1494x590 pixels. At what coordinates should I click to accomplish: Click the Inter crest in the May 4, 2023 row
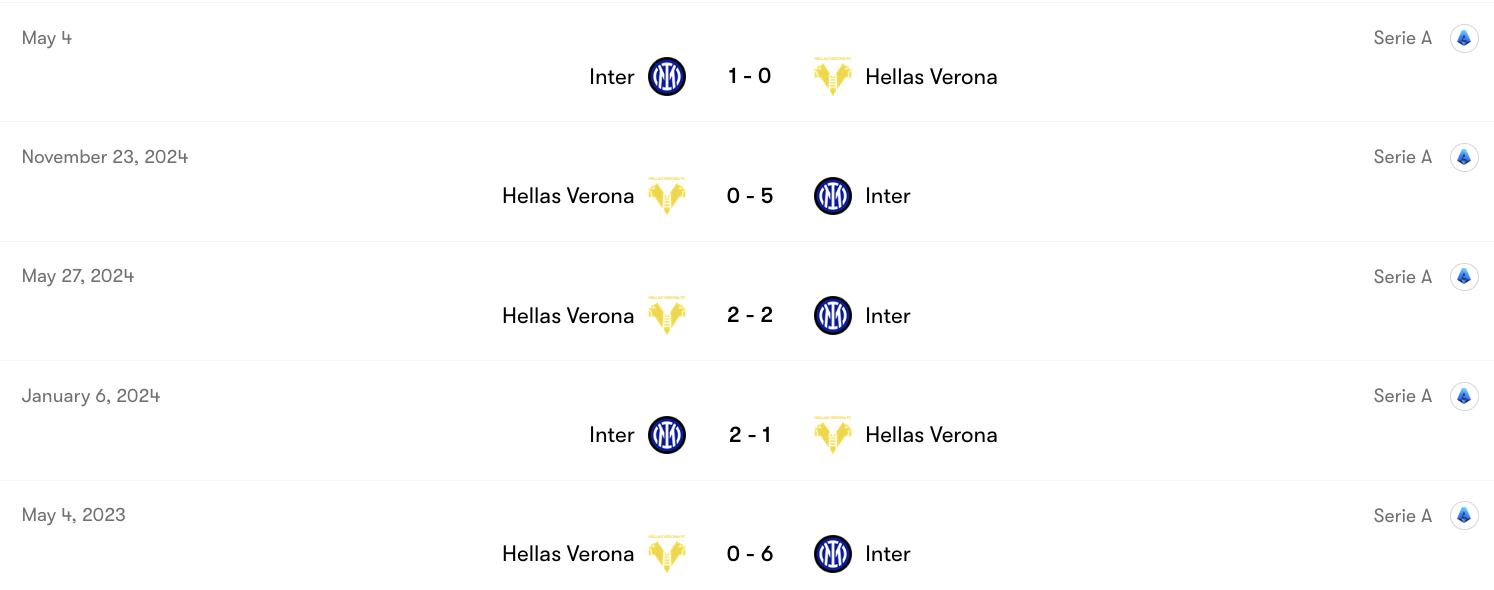click(x=832, y=553)
